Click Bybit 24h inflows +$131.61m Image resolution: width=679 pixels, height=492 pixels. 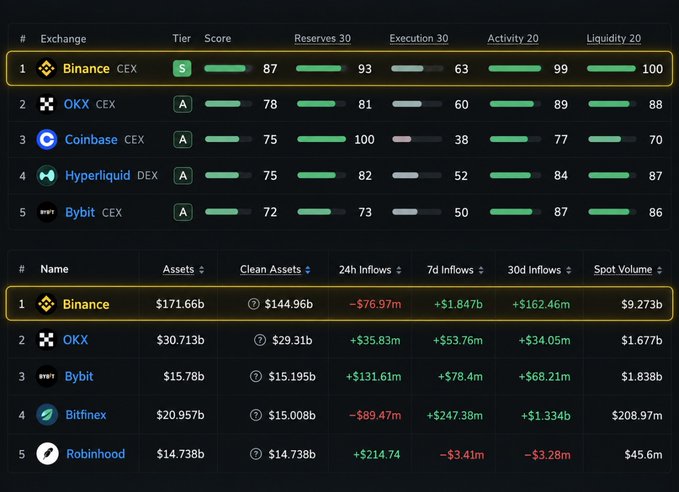[x=373, y=376]
